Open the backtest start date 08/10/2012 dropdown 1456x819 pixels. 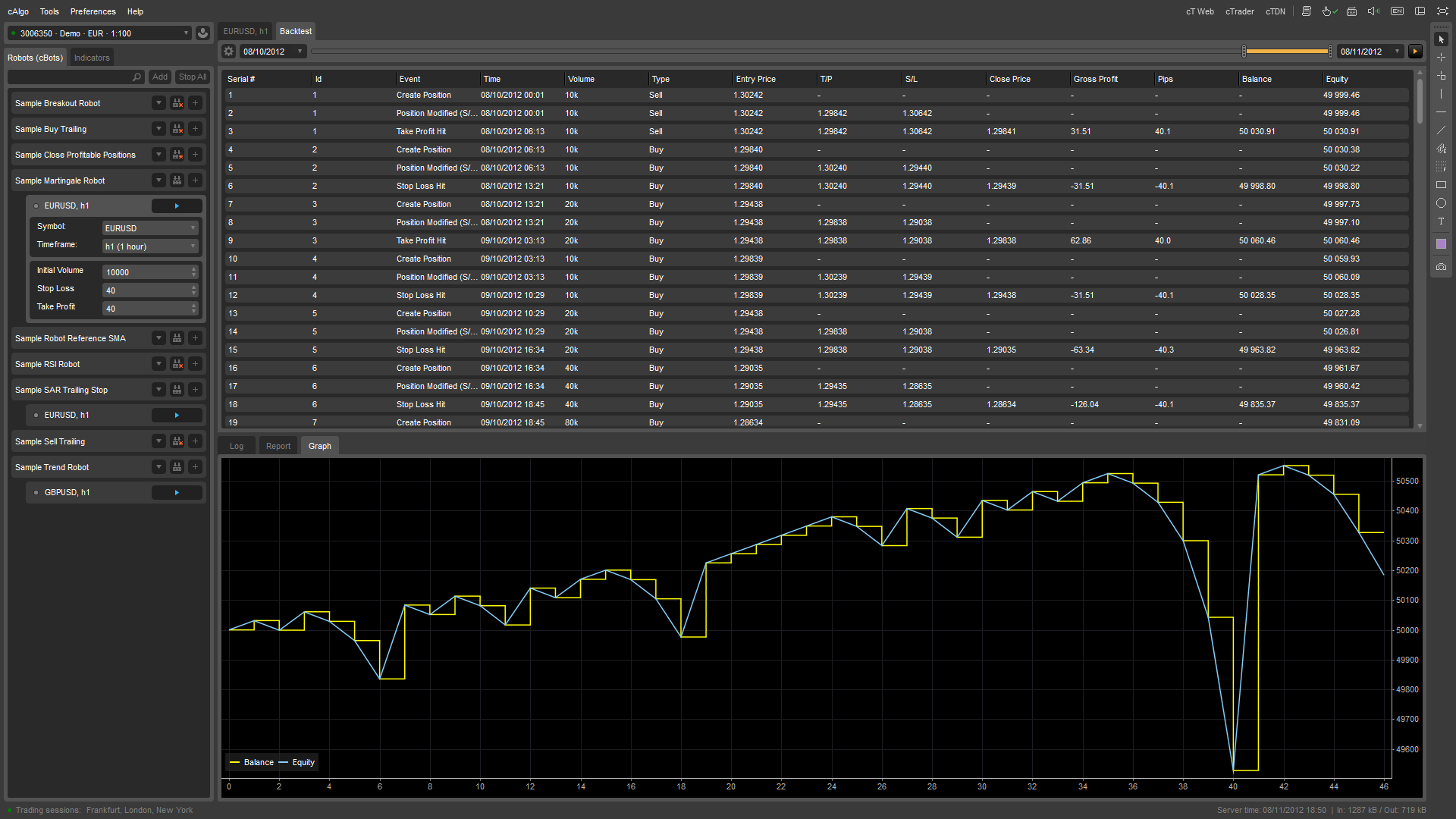pos(300,52)
